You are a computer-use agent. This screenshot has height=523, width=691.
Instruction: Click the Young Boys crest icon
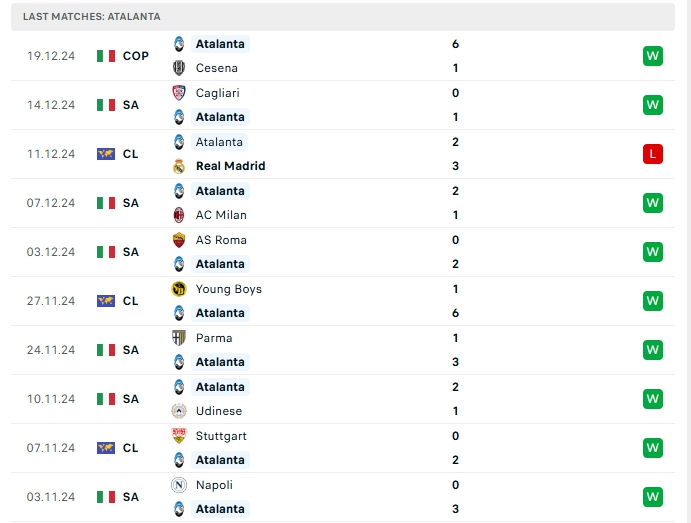(179, 289)
